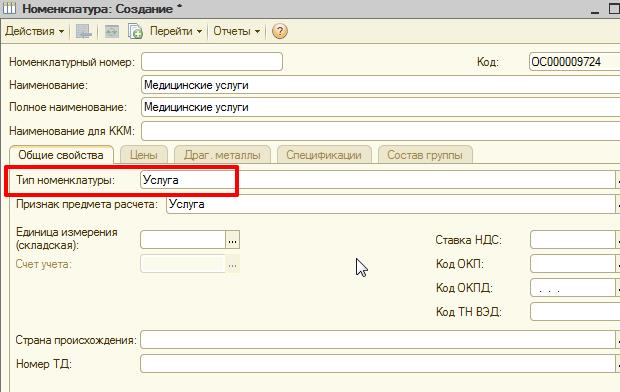Open the Драг. металлы tab
Image resolution: width=620 pixels, height=392 pixels.
point(222,155)
